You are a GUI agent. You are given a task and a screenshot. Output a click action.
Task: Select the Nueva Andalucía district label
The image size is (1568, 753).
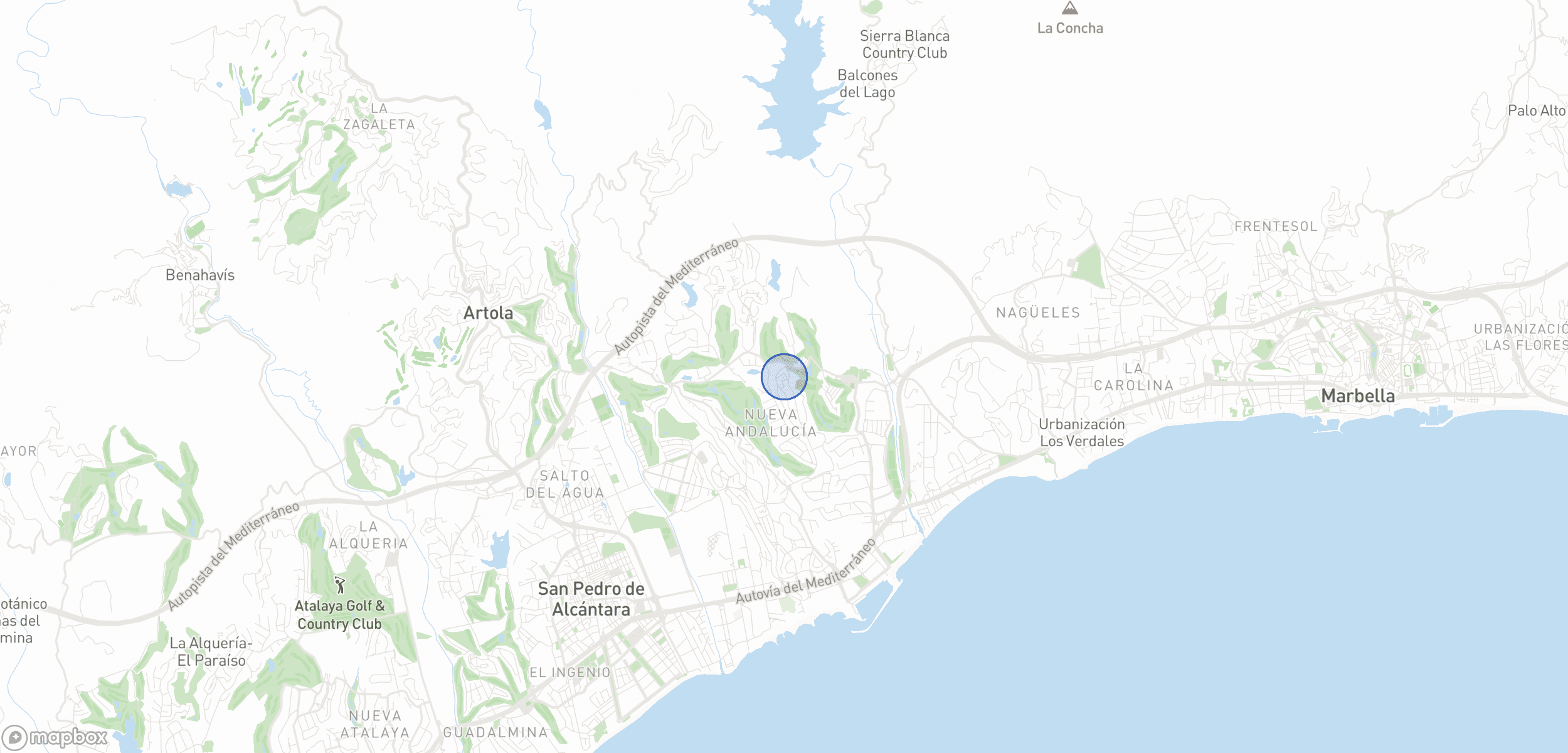(771, 423)
